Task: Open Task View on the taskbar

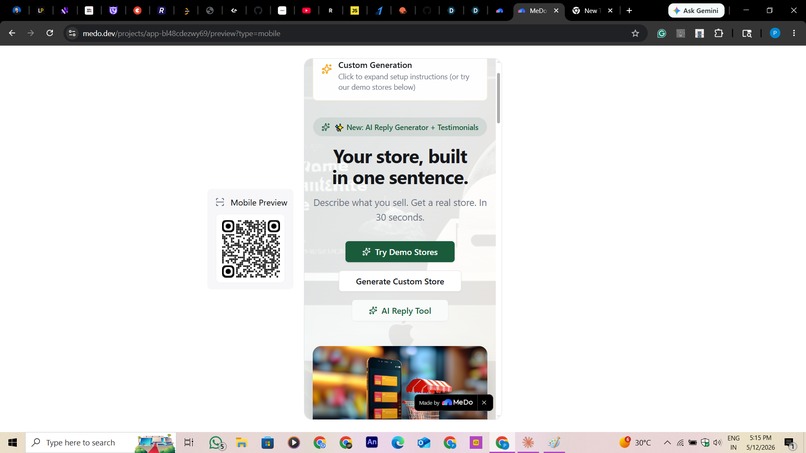Action: coord(189,442)
